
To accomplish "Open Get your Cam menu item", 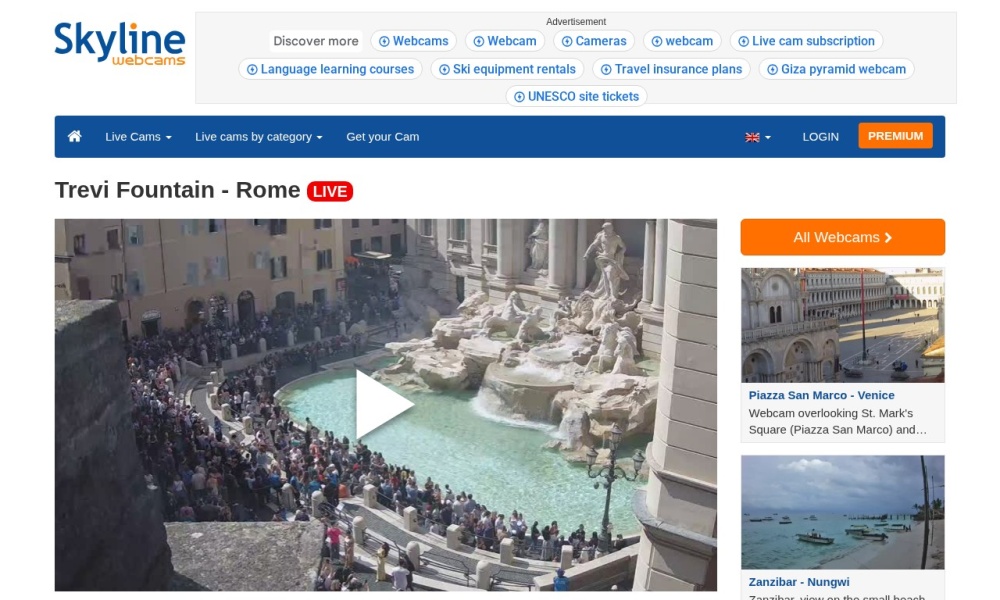I will click(382, 137).
